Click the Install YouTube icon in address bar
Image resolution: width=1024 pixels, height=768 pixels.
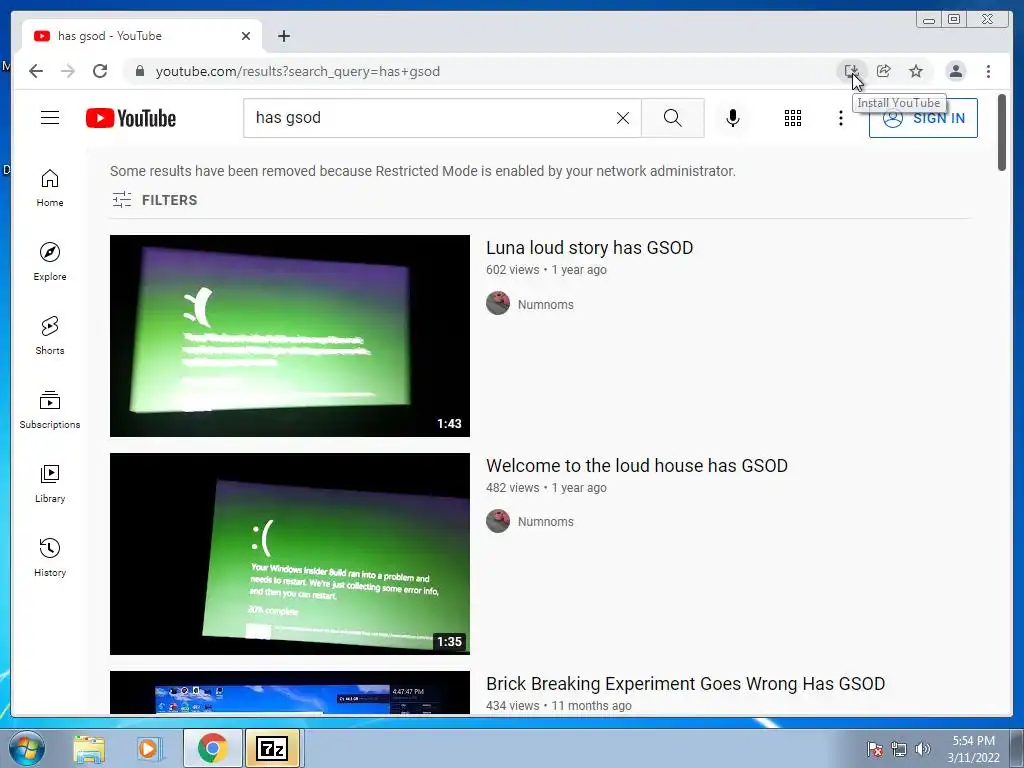click(851, 71)
